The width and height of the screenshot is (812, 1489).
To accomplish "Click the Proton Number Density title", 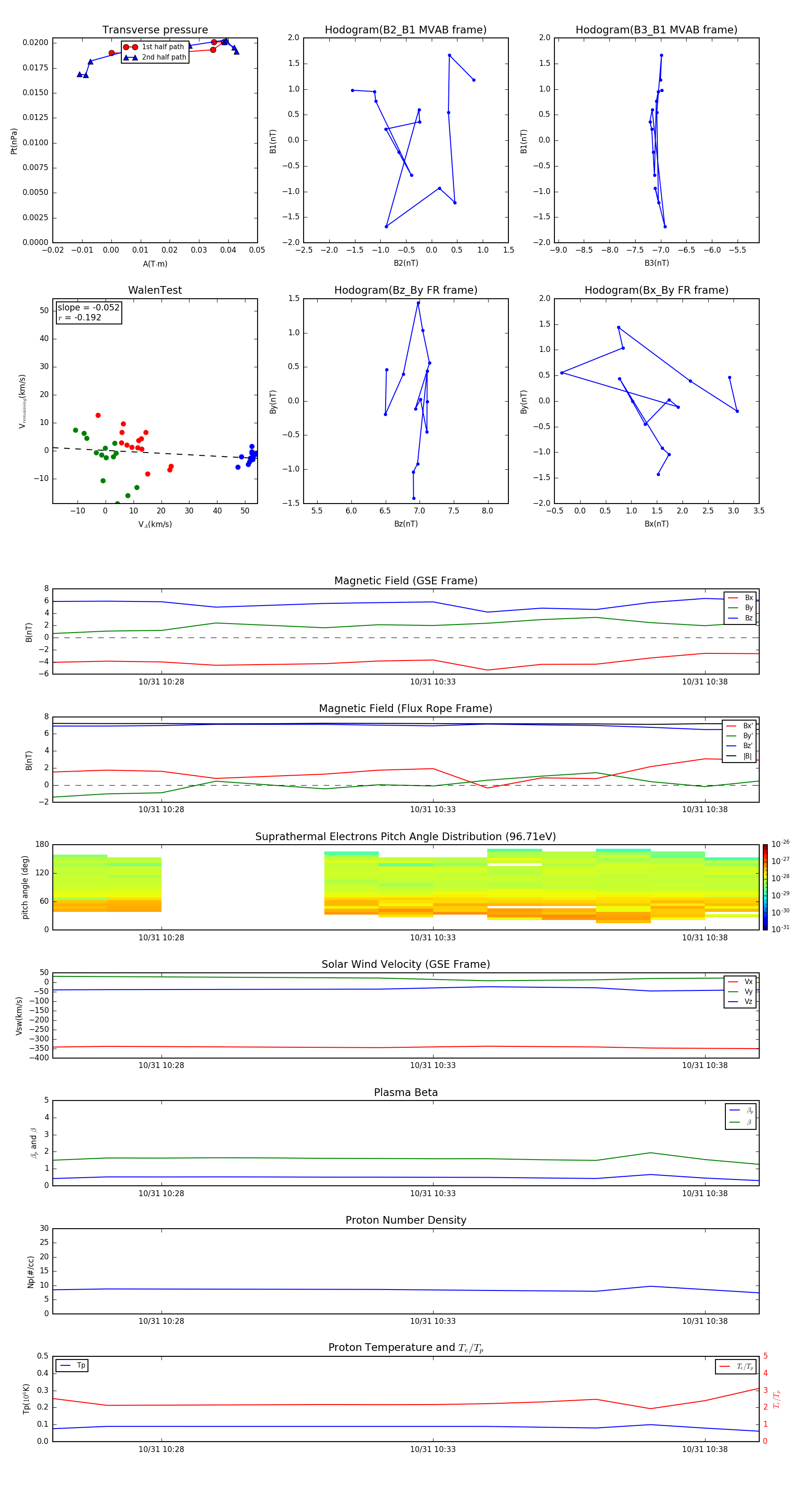I will (x=406, y=1220).
